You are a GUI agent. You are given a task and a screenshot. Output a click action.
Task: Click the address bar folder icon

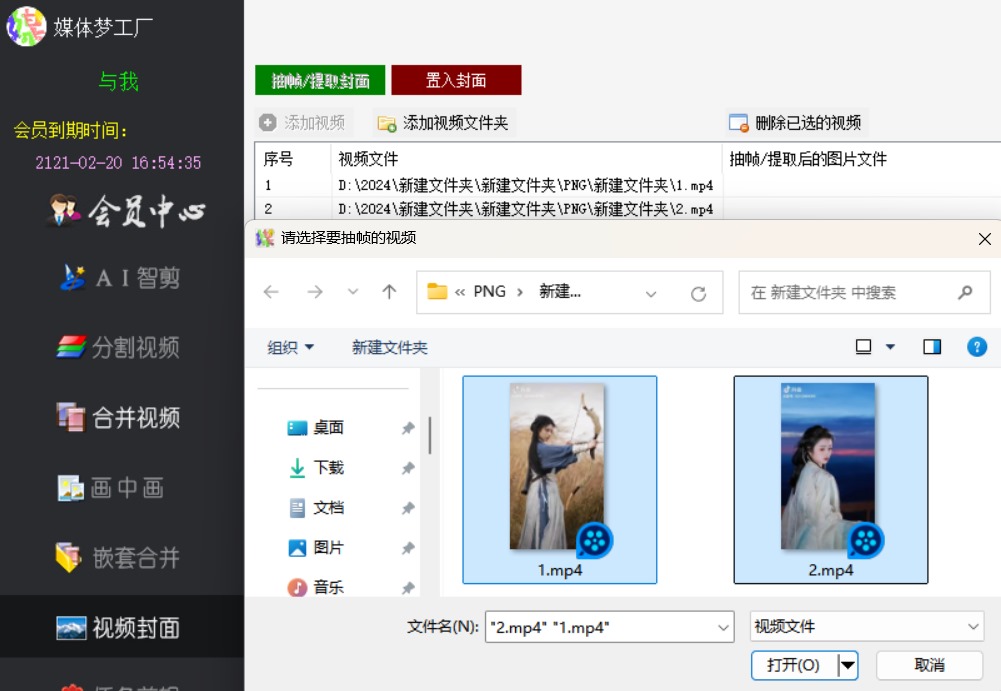coord(437,291)
